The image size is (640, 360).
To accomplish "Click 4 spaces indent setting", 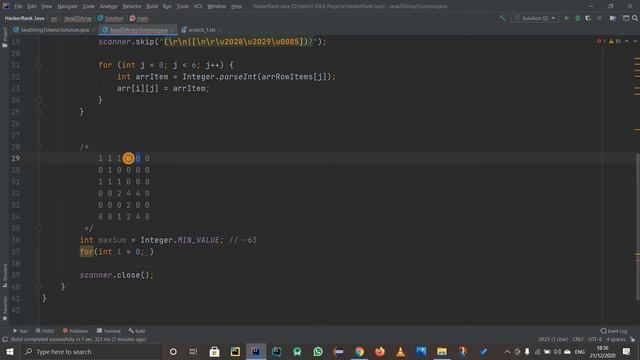I will 616,339.
